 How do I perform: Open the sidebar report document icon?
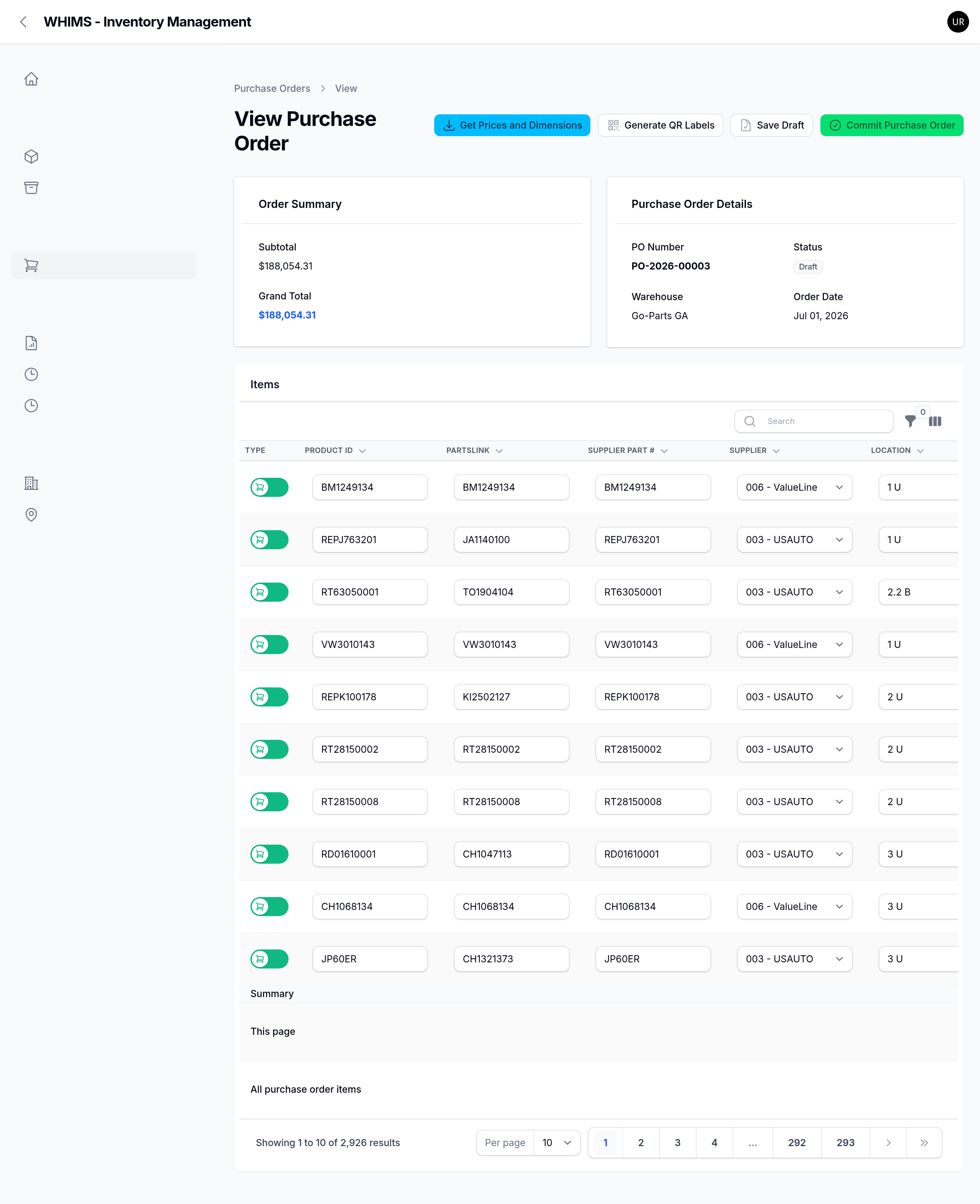(x=31, y=343)
